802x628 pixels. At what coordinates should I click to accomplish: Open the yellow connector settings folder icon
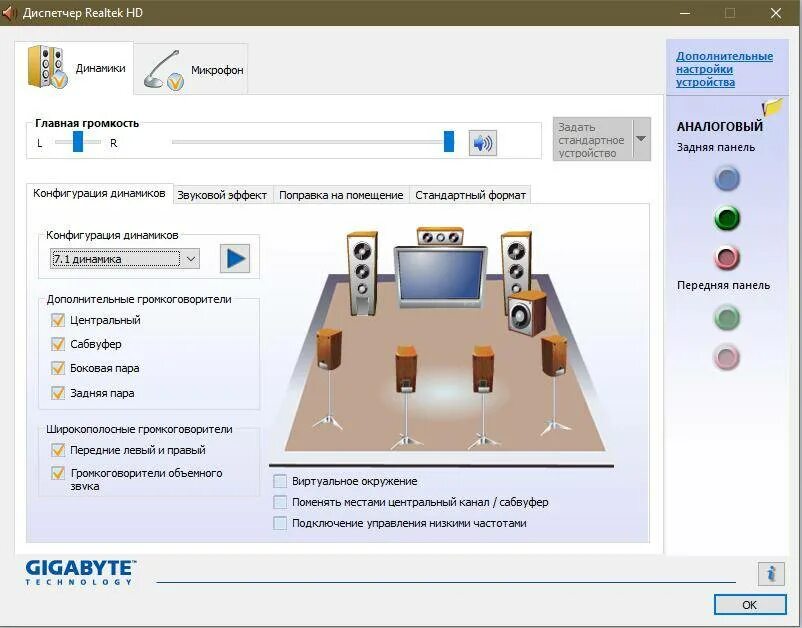click(x=772, y=106)
